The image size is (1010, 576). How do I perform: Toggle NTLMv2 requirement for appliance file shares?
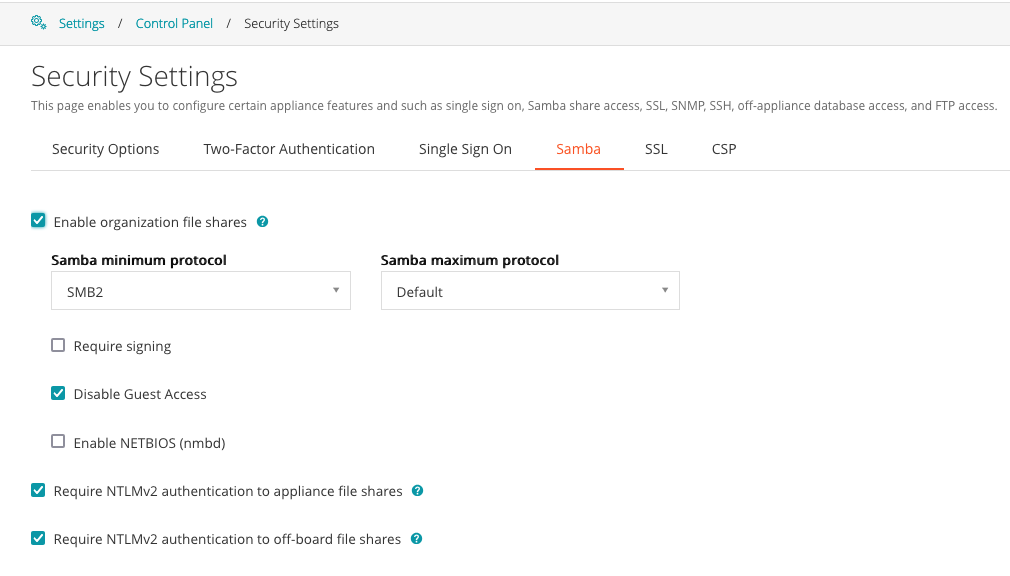click(38, 491)
